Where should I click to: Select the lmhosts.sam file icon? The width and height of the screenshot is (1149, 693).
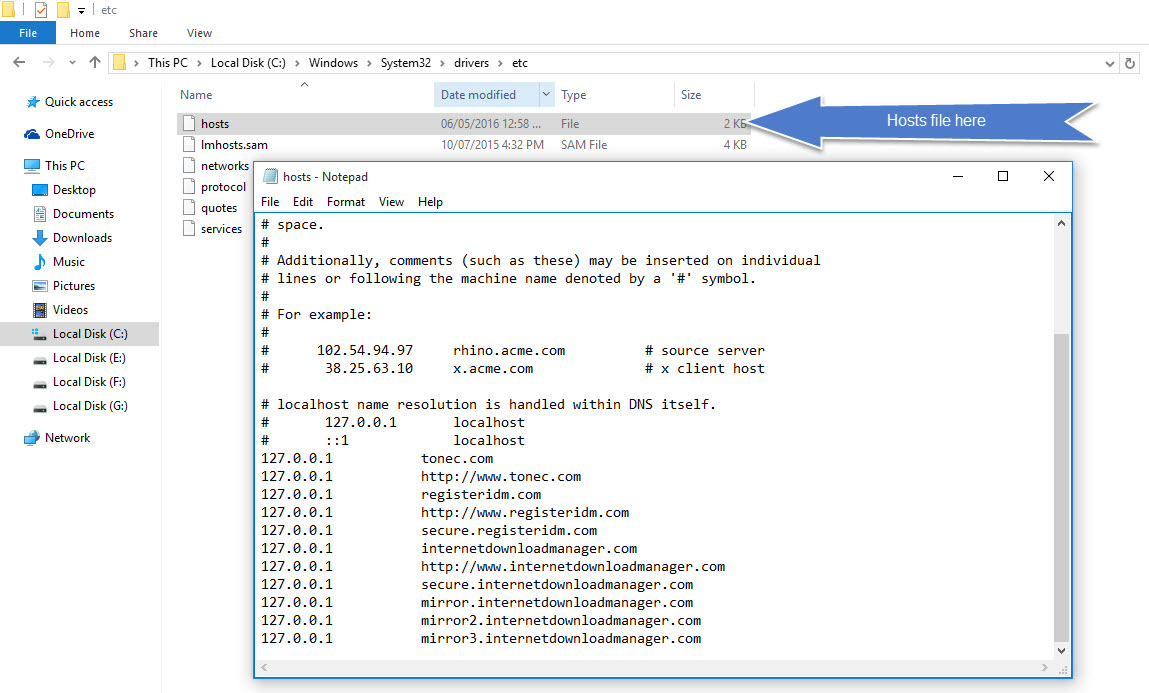(189, 144)
